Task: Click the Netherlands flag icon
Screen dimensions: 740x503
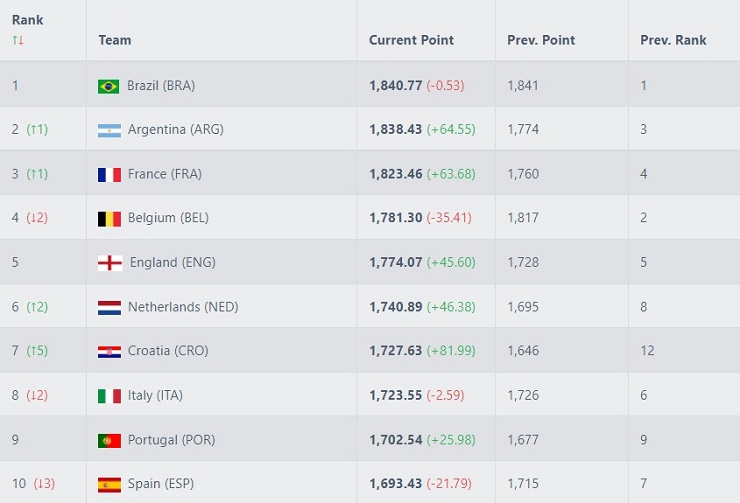Action: click(x=109, y=308)
